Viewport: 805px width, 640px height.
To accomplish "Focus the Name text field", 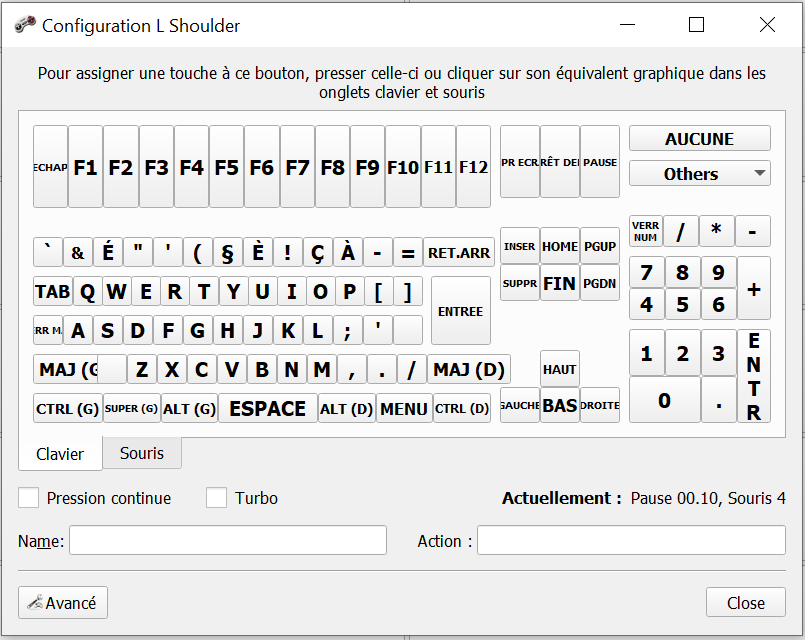I will (227, 541).
